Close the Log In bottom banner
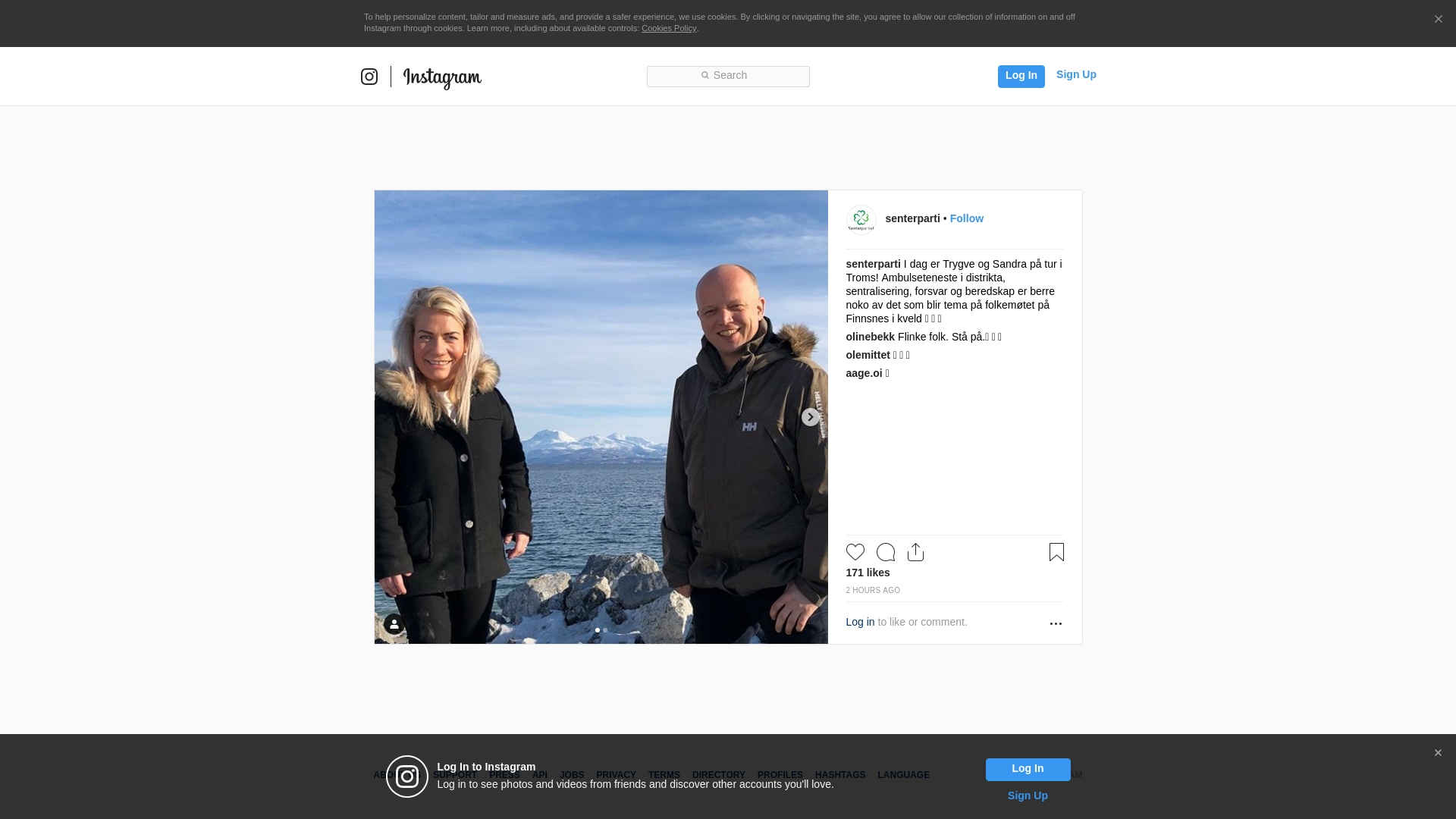Image resolution: width=1456 pixels, height=819 pixels. click(x=1438, y=753)
